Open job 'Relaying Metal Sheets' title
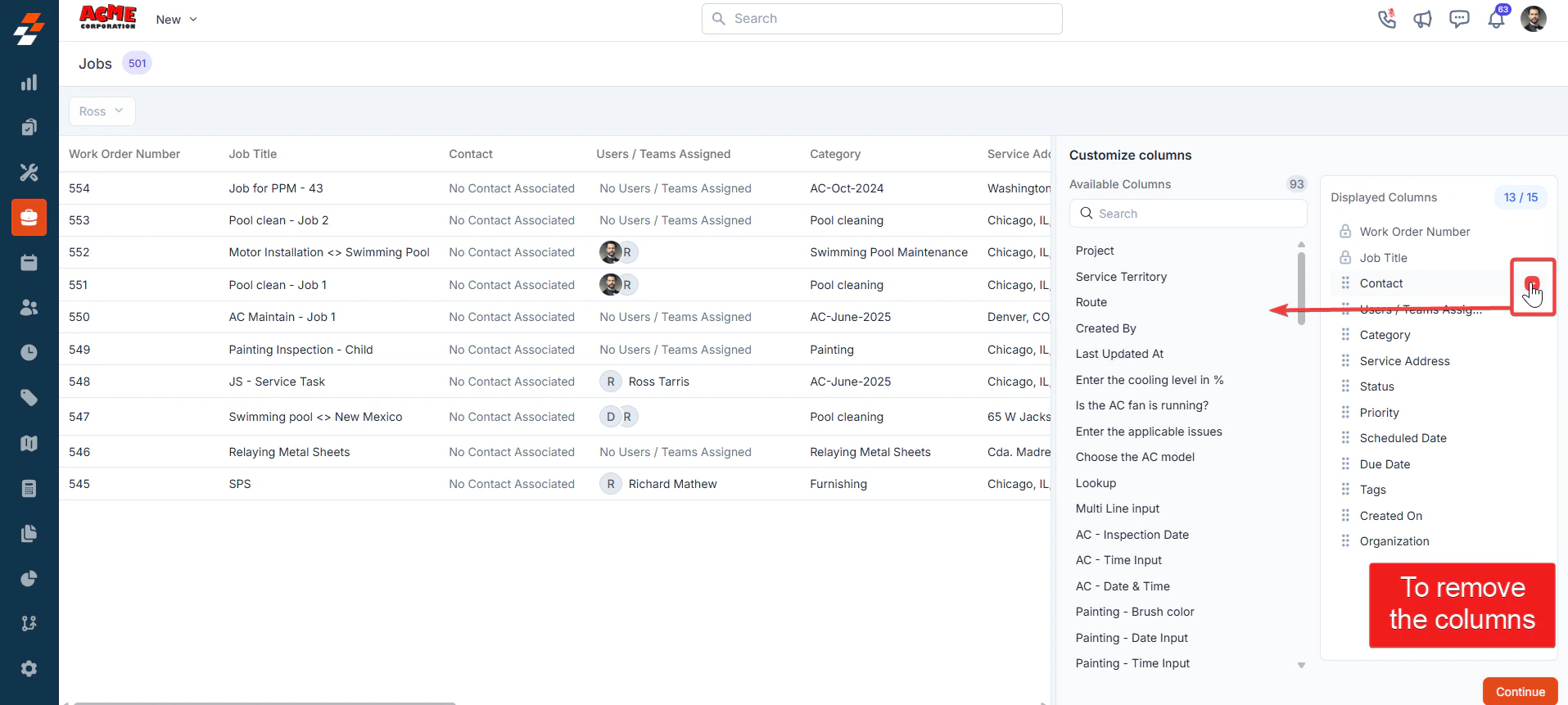Viewport: 1568px width, 705px height. click(289, 452)
